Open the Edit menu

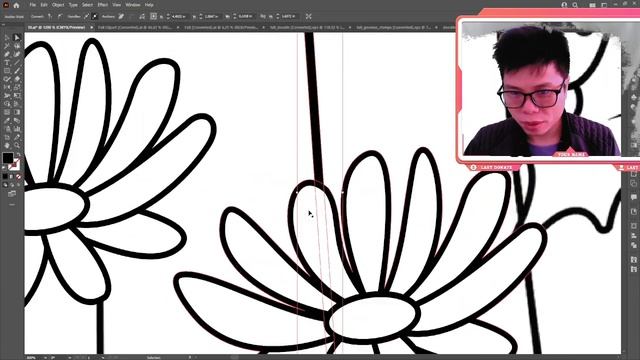(44, 5)
